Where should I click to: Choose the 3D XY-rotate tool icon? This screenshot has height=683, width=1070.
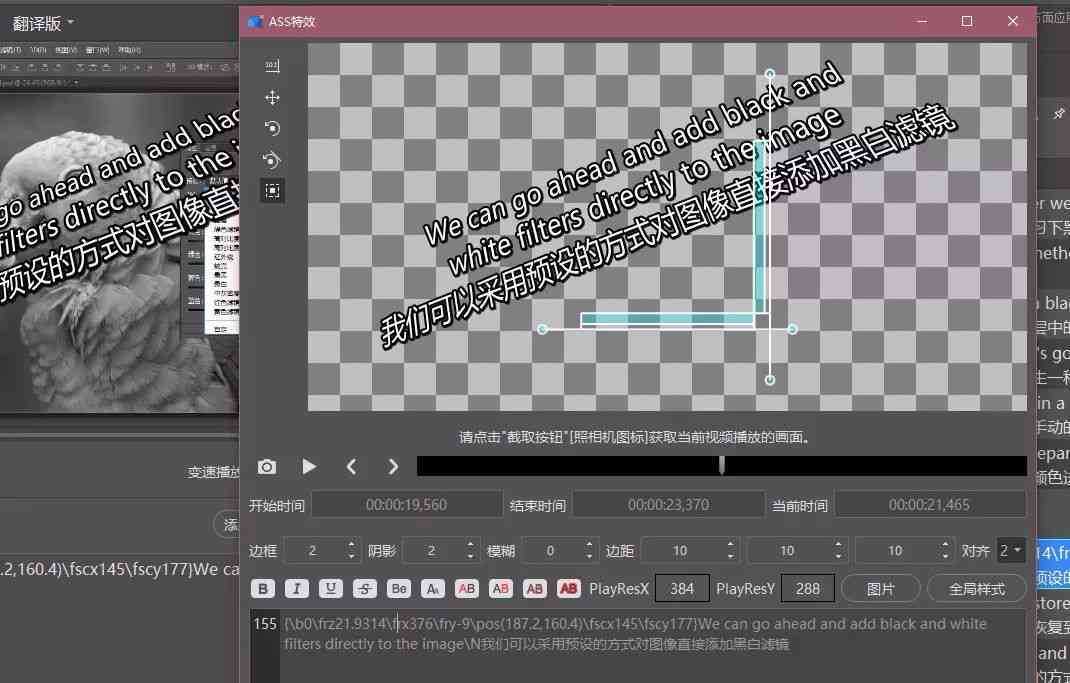tap(272, 160)
